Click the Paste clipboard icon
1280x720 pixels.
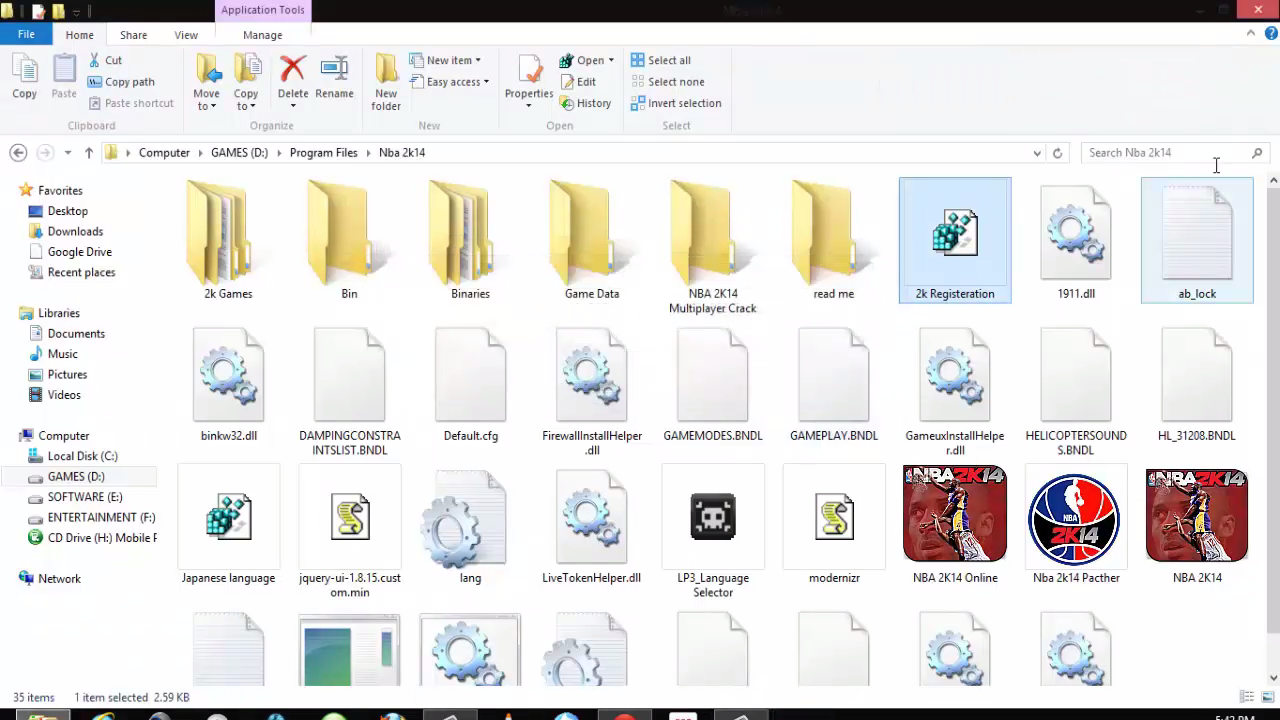(64, 77)
